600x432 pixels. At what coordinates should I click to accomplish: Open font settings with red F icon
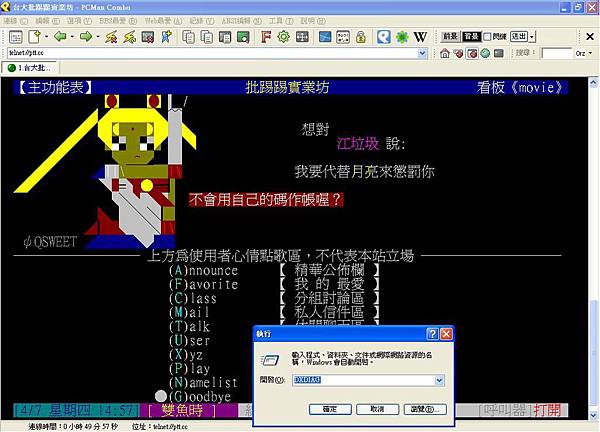266,37
